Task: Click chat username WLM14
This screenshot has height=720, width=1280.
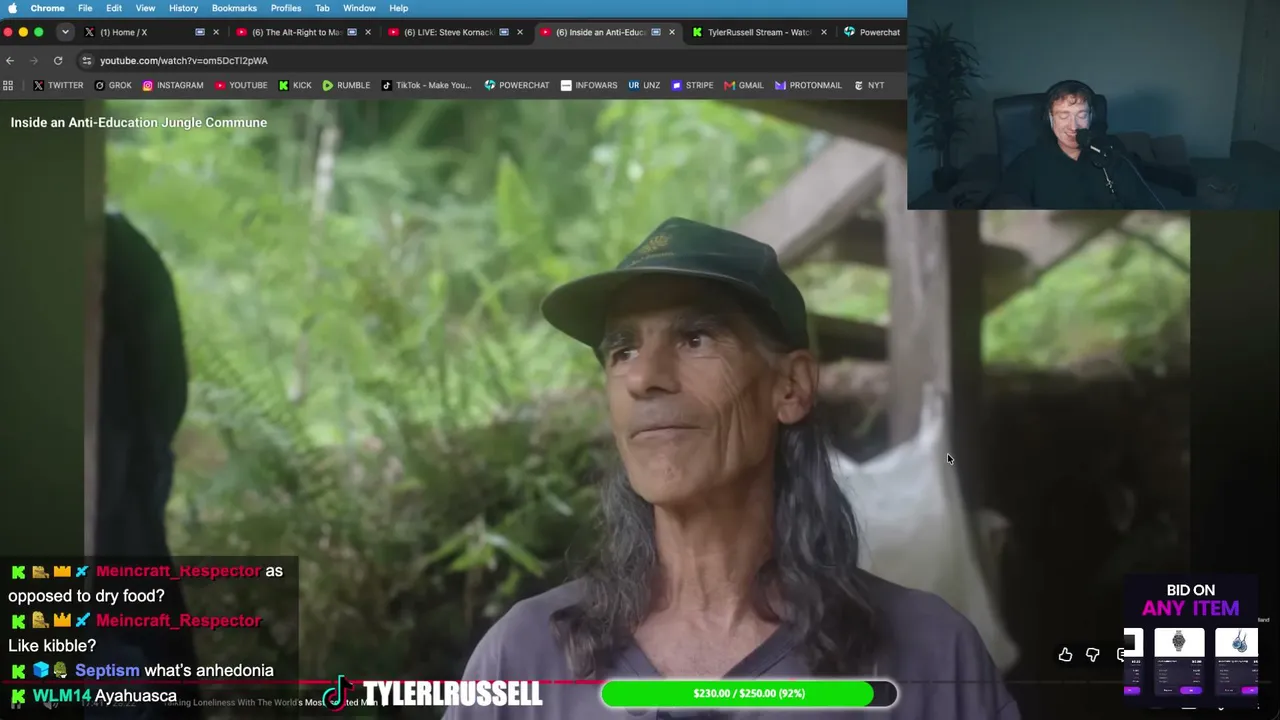Action: 62,696
